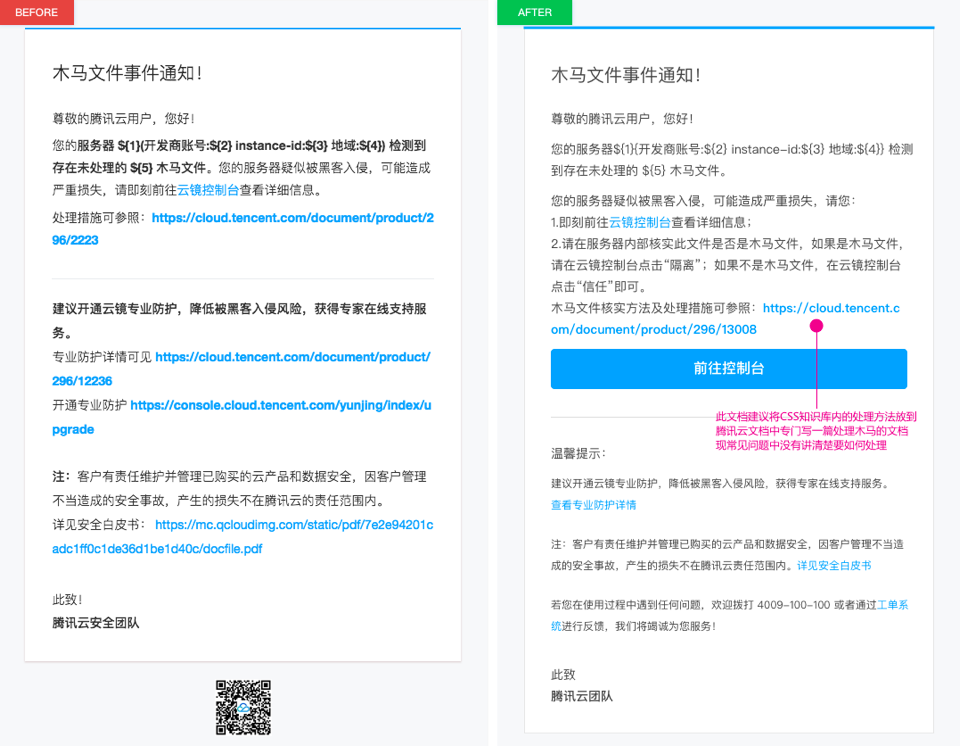
Task: Click BEFORE heading 木马文件事件通知!
Action: click(x=127, y=73)
